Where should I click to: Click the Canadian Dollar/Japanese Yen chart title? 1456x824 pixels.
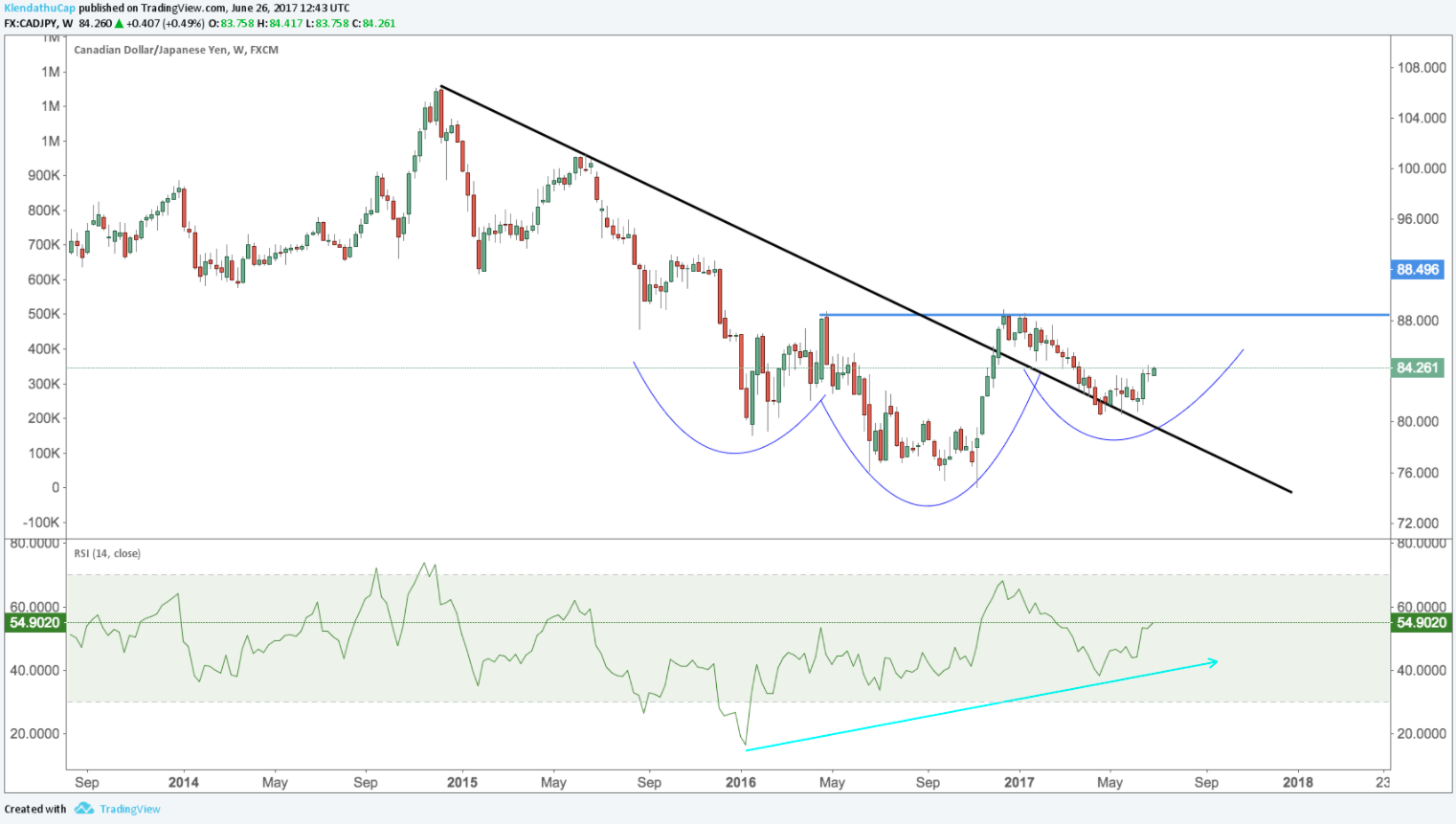point(175,50)
